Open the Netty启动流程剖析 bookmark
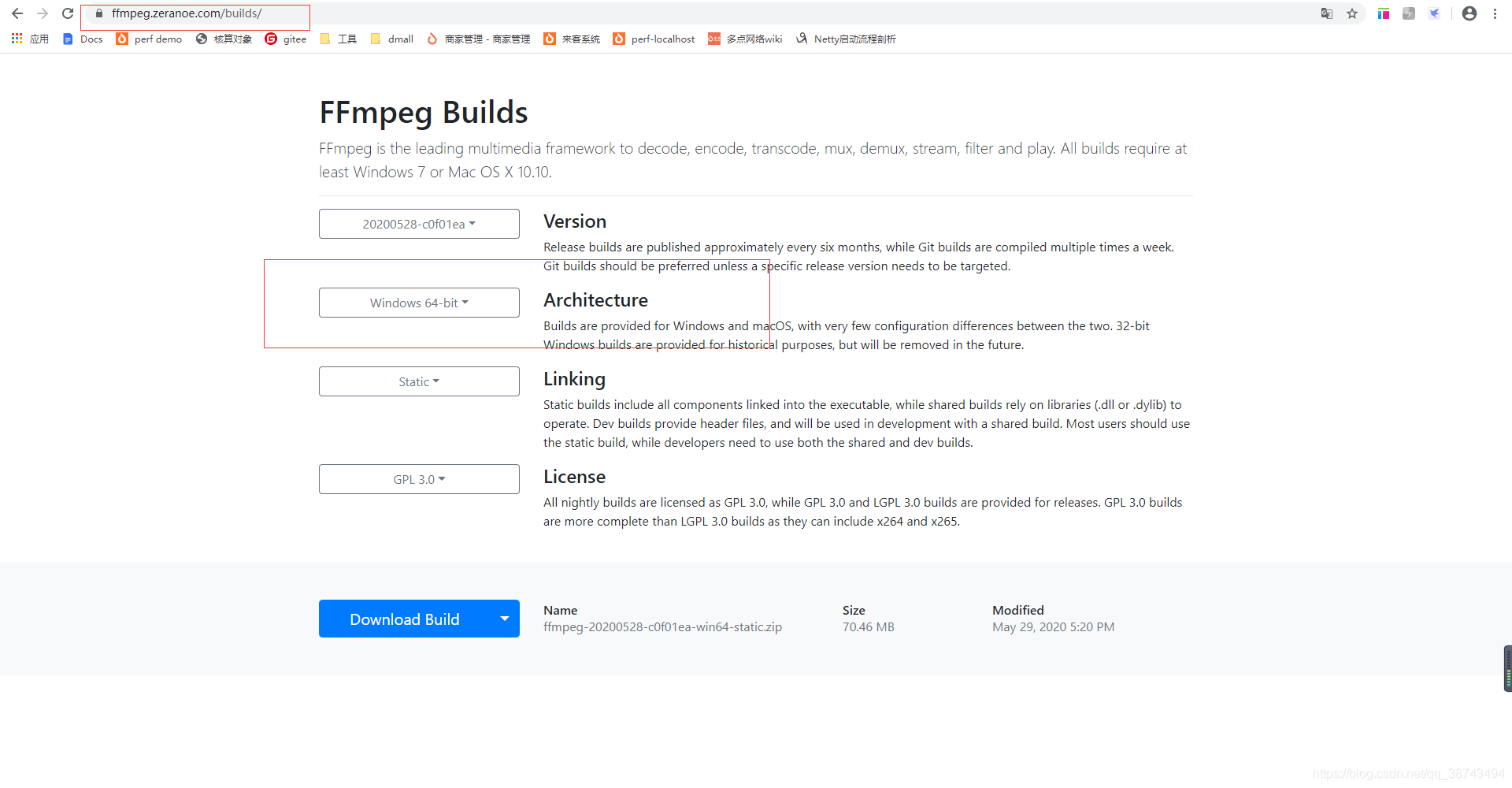The width and height of the screenshot is (1512, 788). [846, 39]
